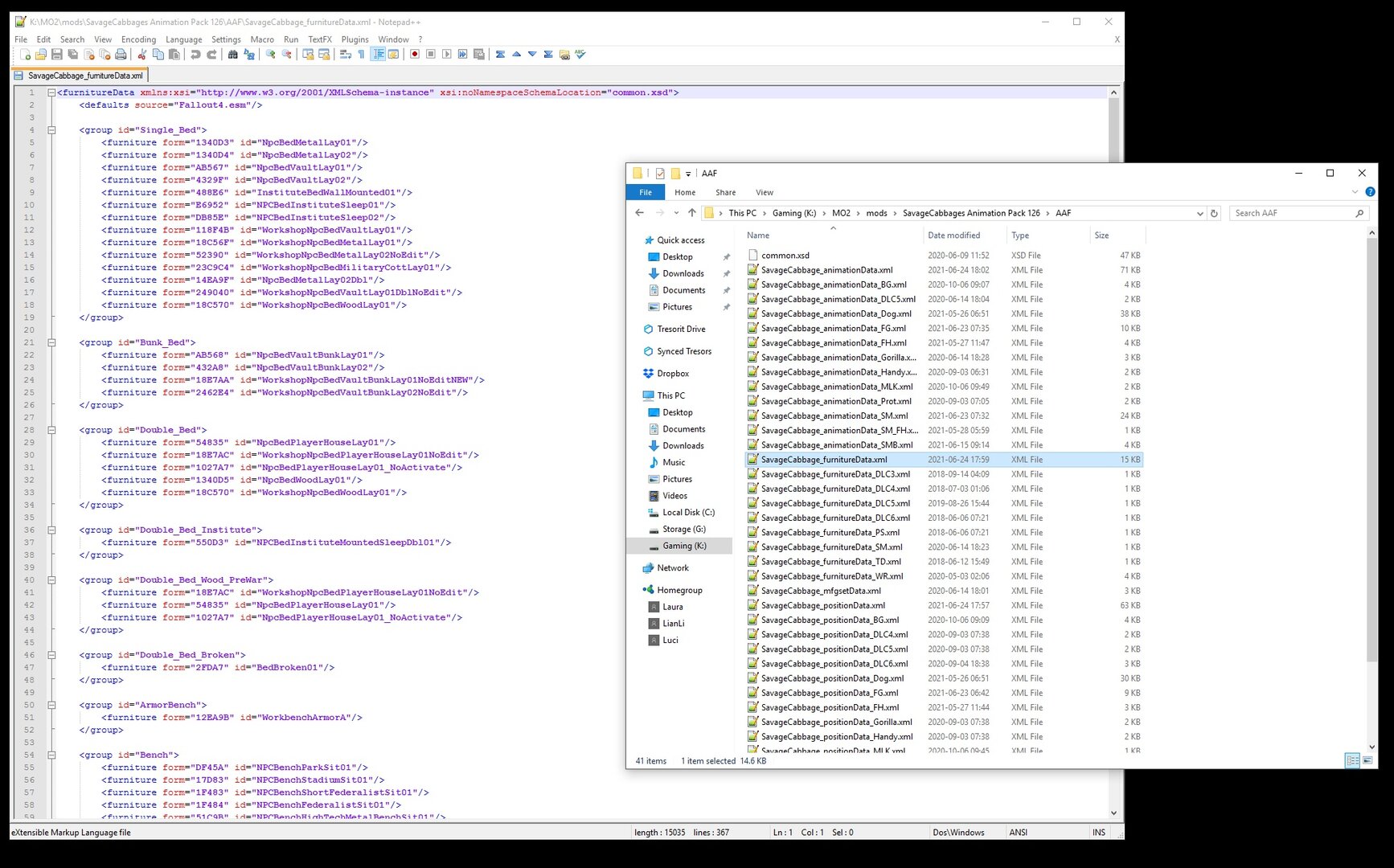The height and width of the screenshot is (868, 1394).
Task: Open the Plugins menu
Action: tap(355, 39)
